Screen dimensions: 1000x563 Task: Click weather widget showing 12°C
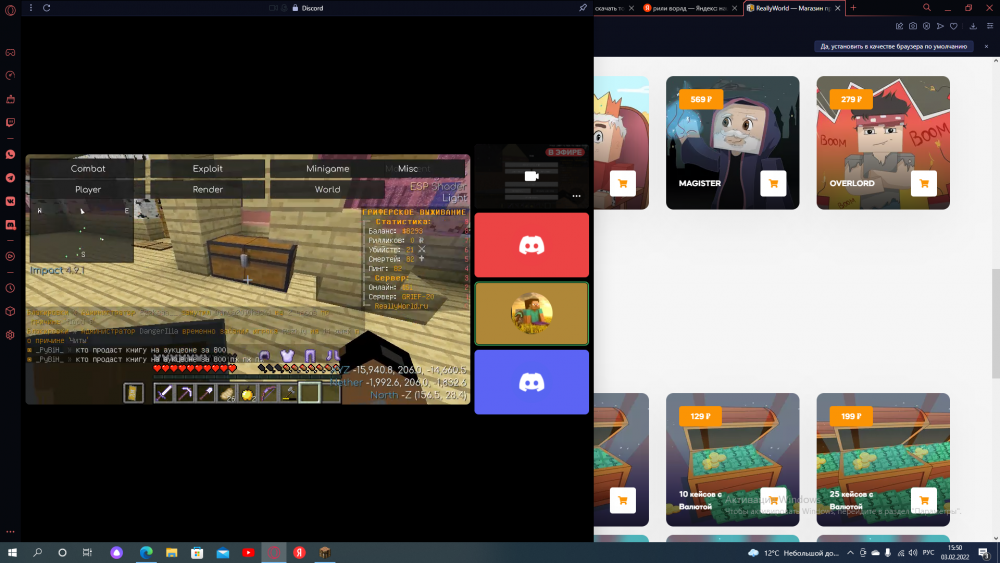(794, 552)
